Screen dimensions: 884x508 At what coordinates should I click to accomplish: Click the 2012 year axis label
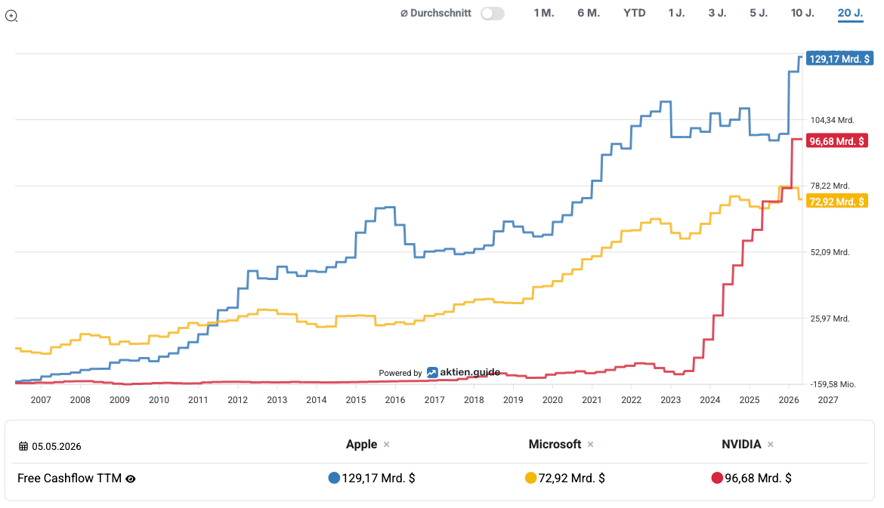click(x=237, y=400)
